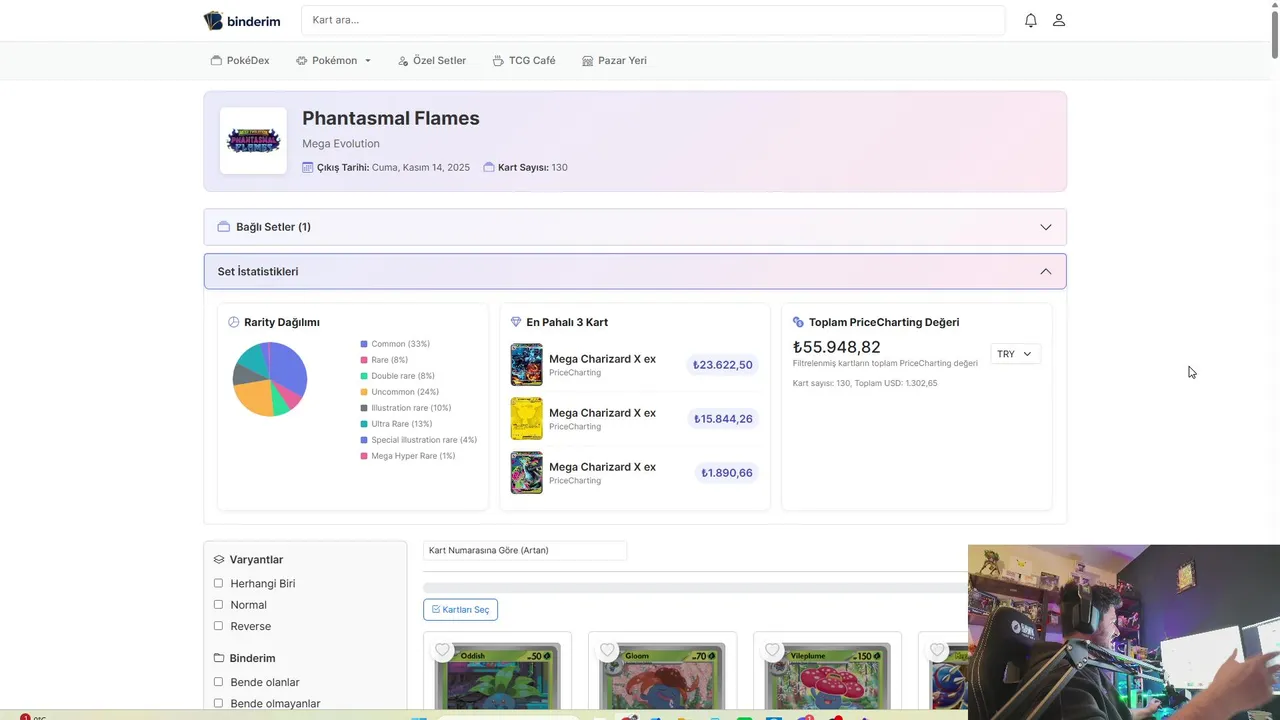The height and width of the screenshot is (720, 1280).
Task: Click the Ultra Rare (13%) legend swatch
Action: click(x=364, y=424)
